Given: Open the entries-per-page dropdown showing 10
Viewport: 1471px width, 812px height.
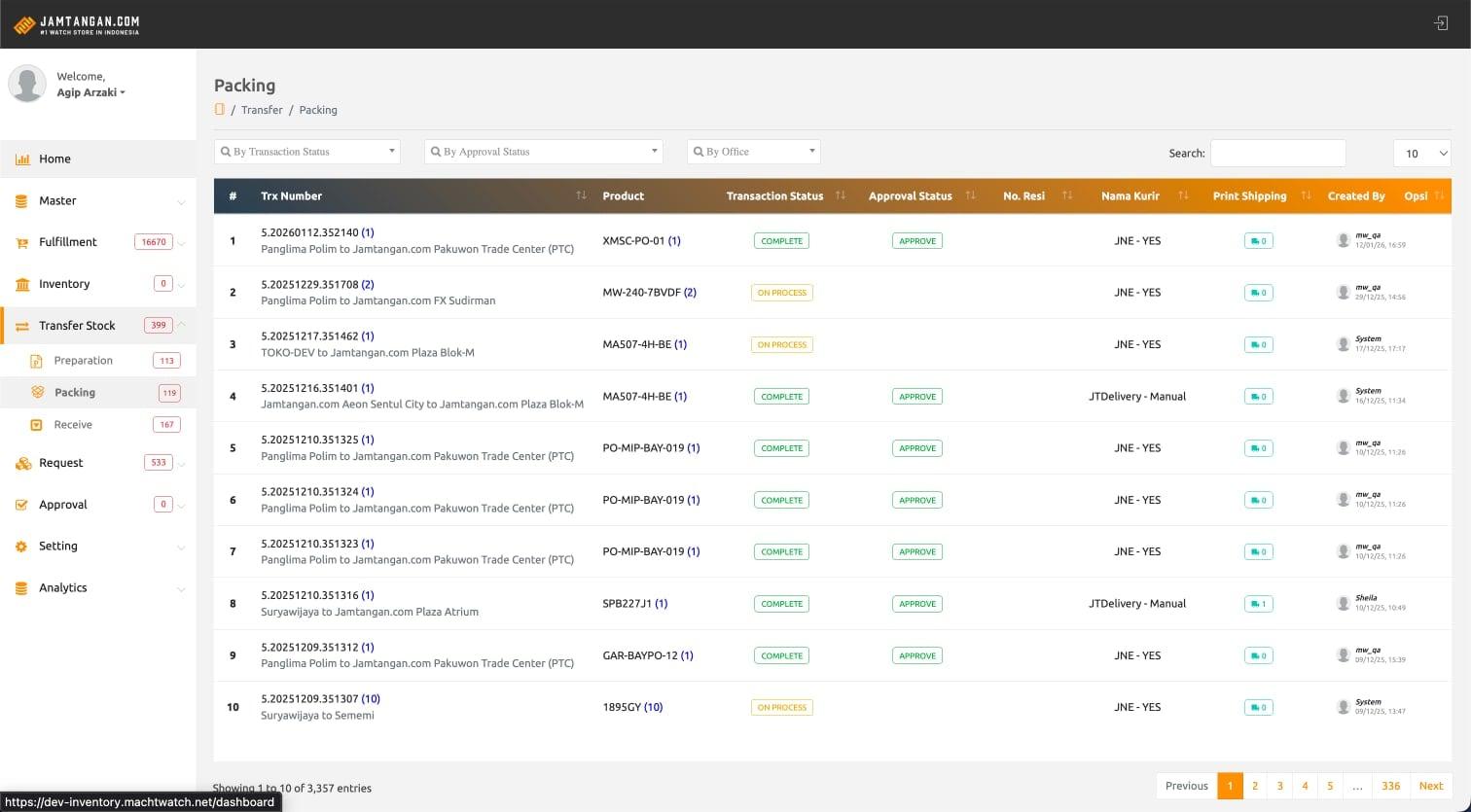Looking at the screenshot, I should 1422,153.
